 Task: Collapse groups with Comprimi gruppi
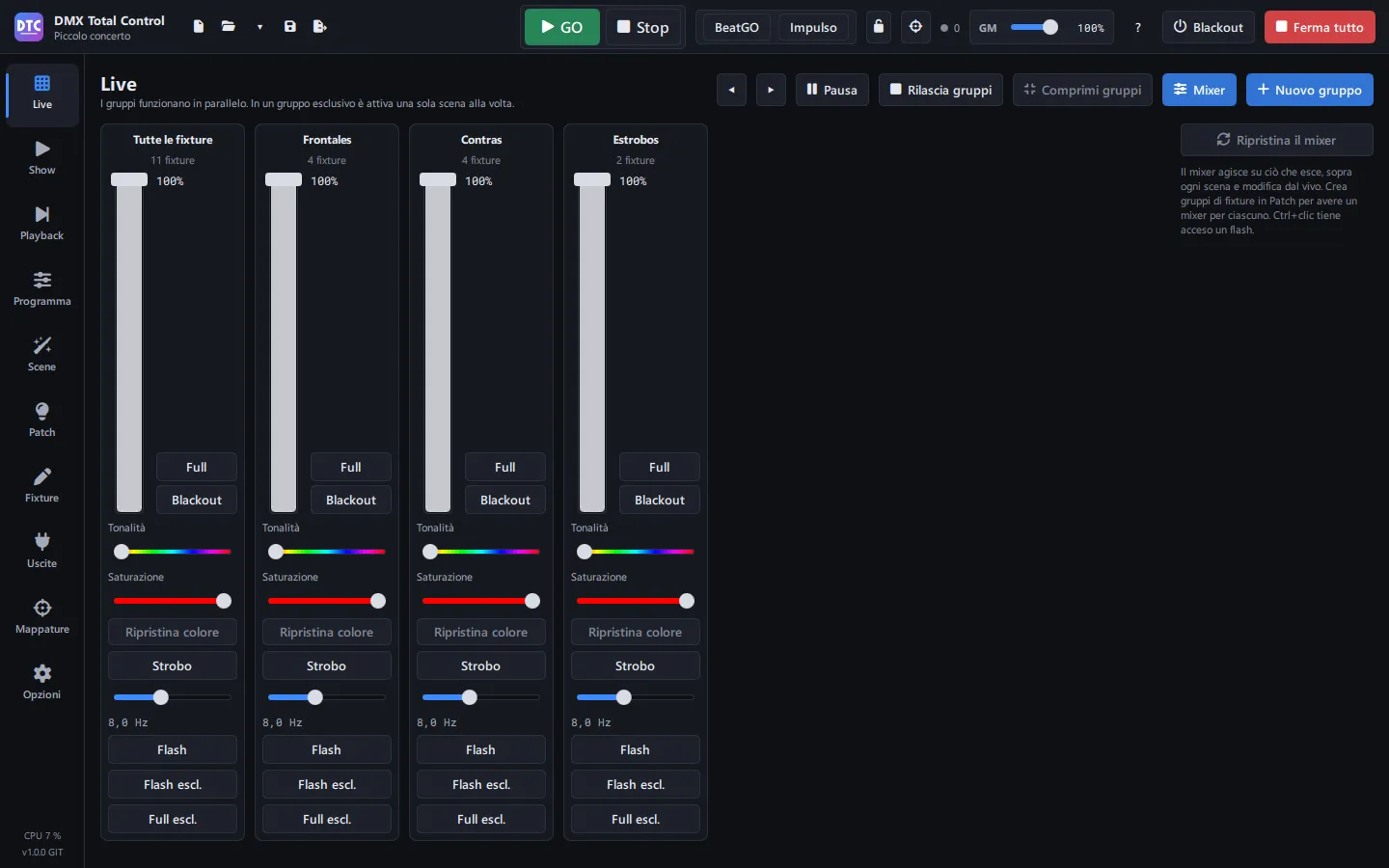pos(1082,90)
